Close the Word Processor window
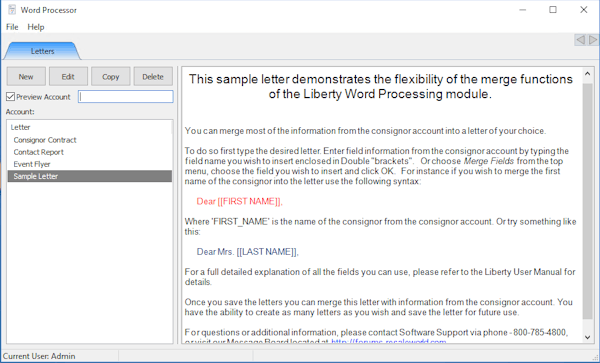This screenshot has width=600, height=363. pyautogui.click(x=584, y=10)
